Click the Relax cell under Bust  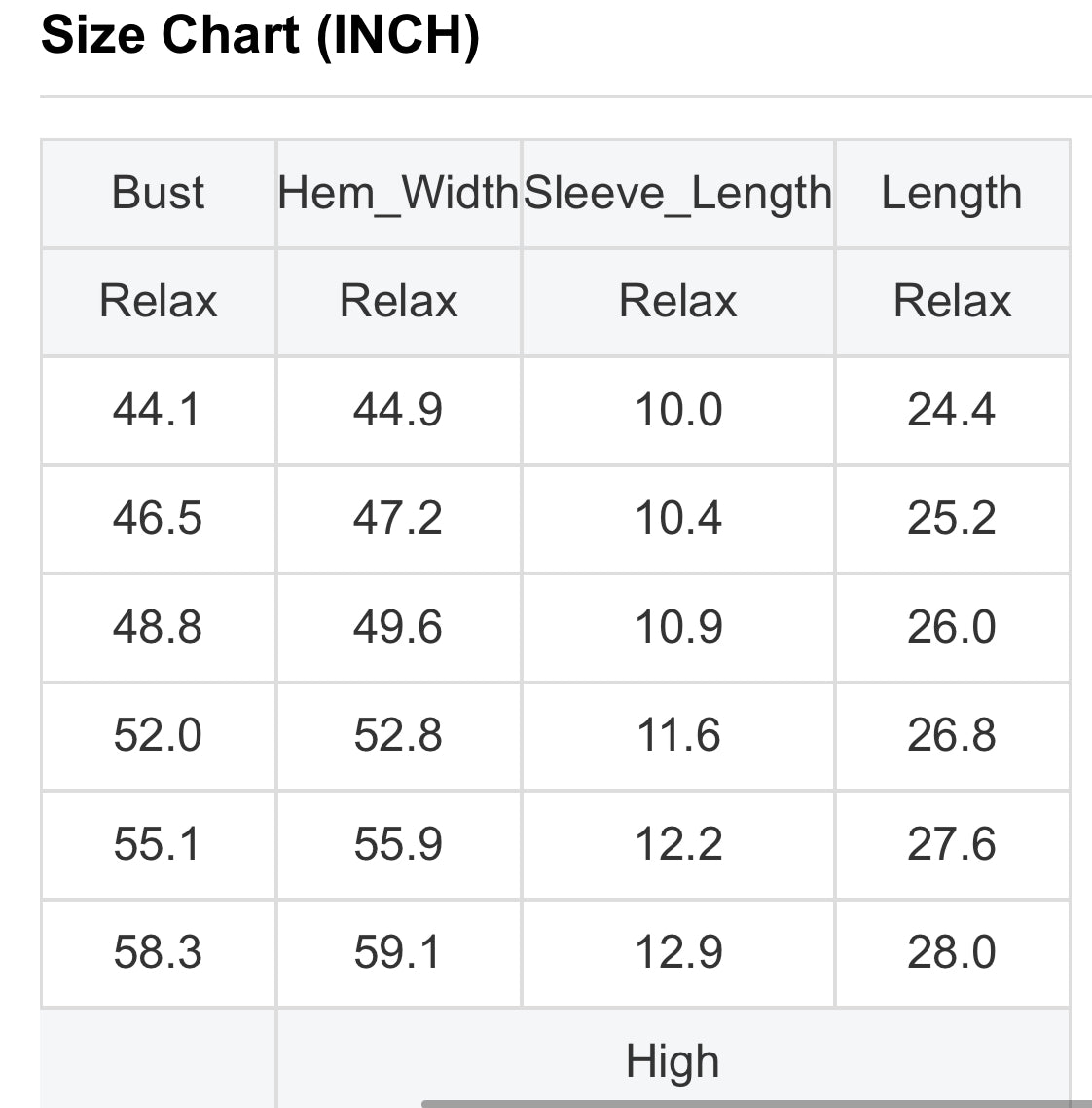[x=158, y=301]
